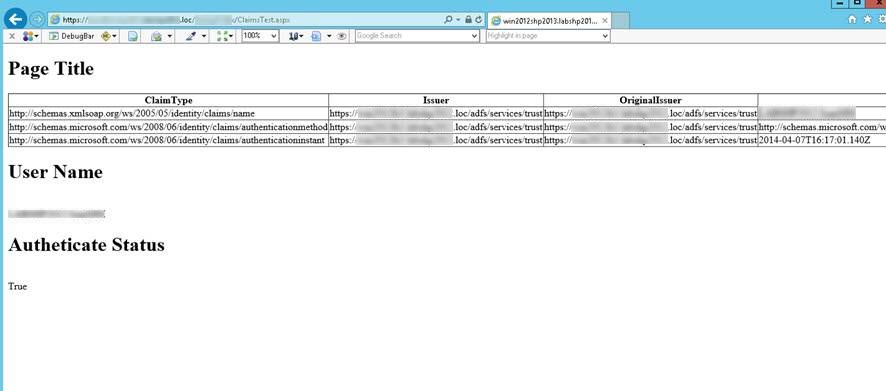Click the page screenshot icon
Viewport: 886px width, 391px height.
(316, 36)
